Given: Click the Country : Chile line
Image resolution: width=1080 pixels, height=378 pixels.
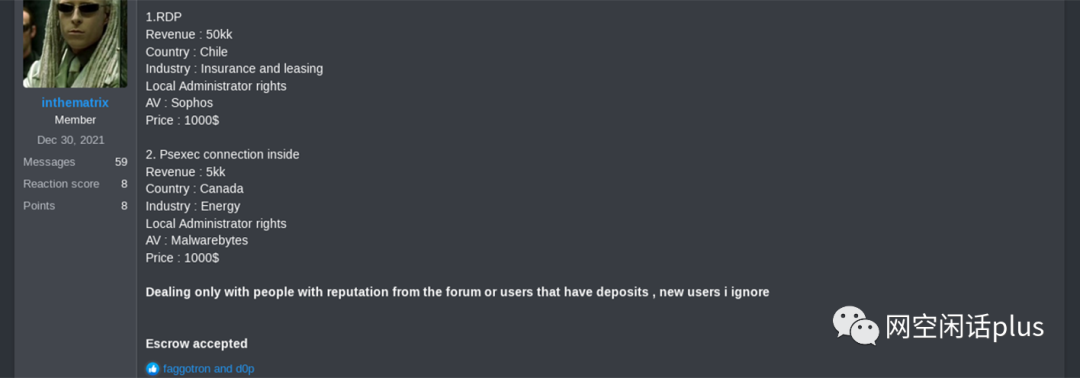Looking at the screenshot, I should click(187, 52).
